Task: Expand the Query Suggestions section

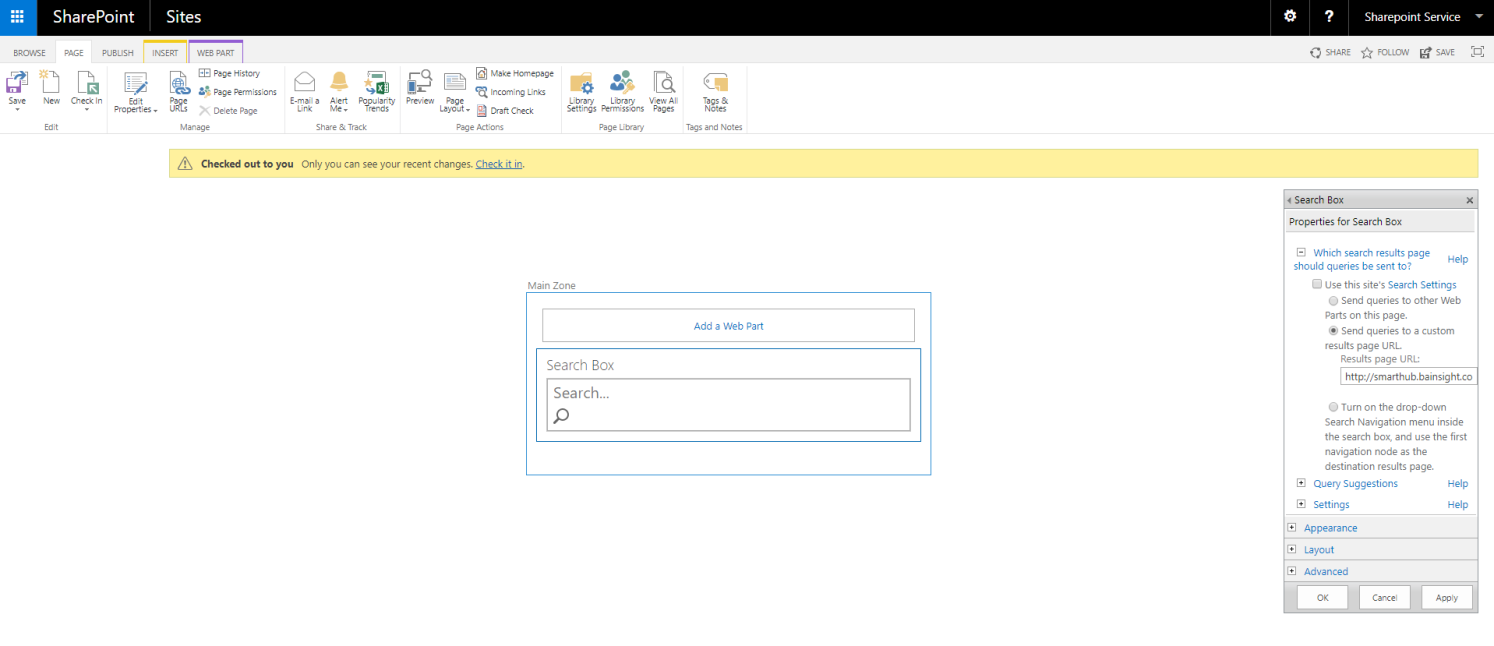Action: (1301, 484)
